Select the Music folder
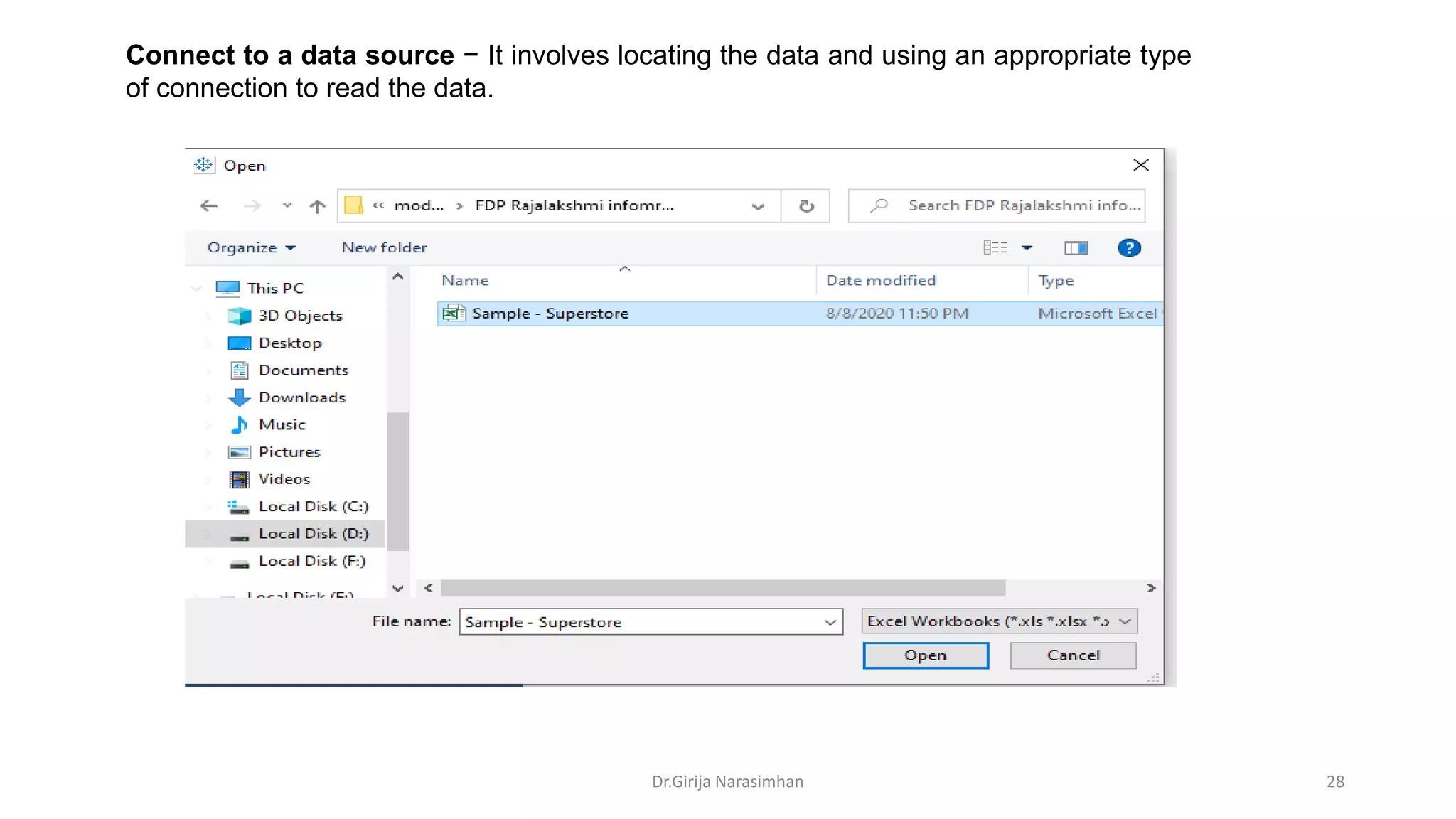The image size is (1456, 819). 282,425
